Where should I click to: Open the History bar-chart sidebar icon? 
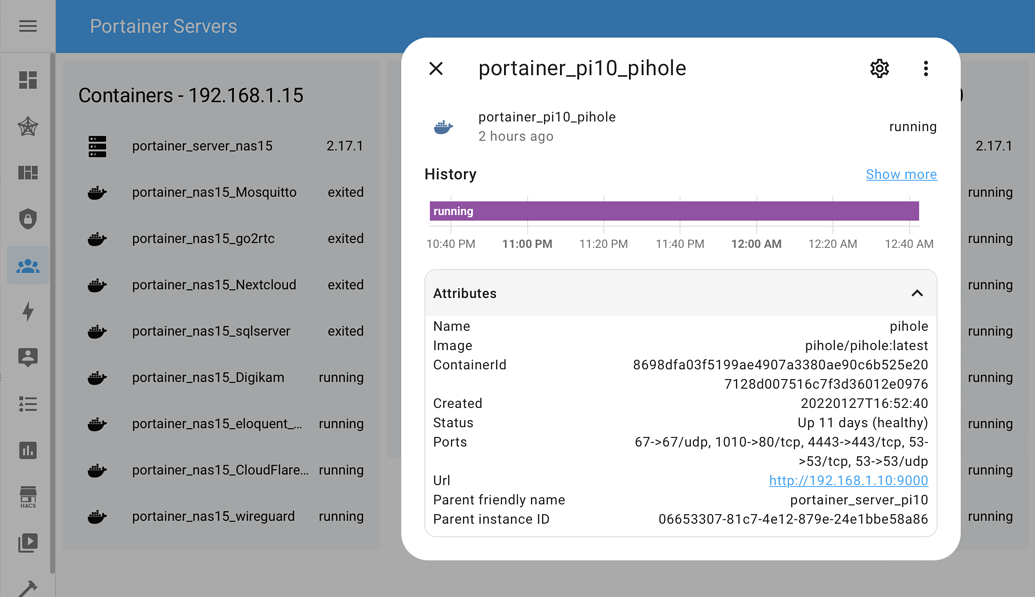click(26, 450)
